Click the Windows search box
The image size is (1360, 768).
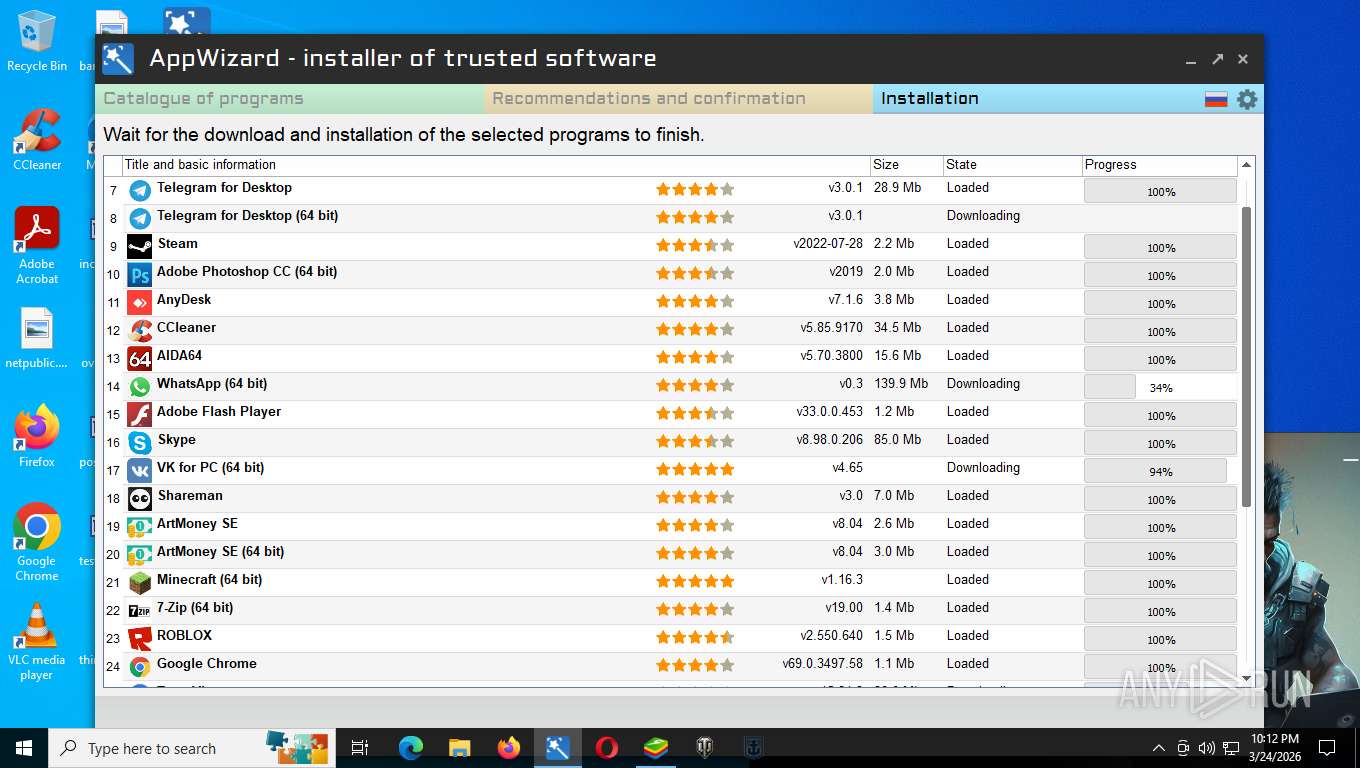190,748
